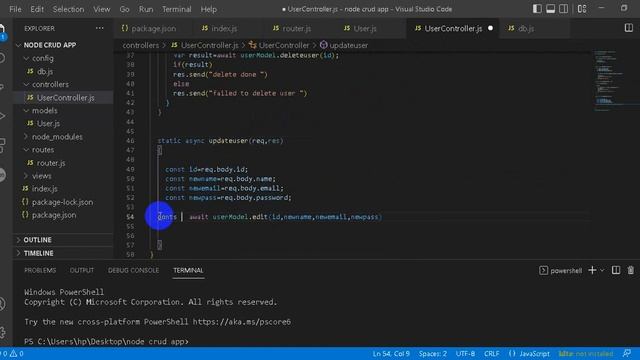Click line number 54 in gutter
This screenshot has width=640, height=360.
coord(130,217)
